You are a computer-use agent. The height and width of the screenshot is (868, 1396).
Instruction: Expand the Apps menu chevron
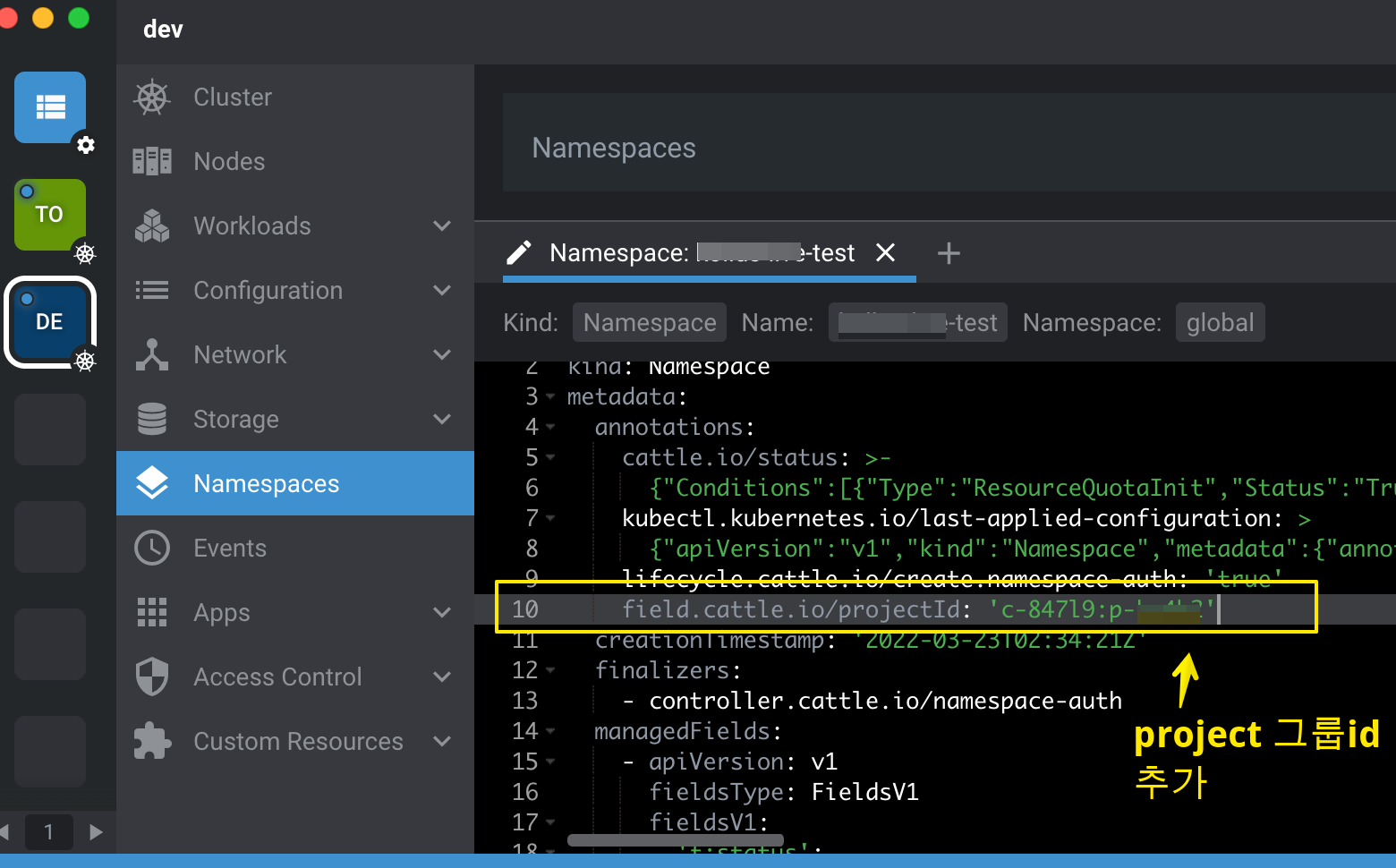[442, 612]
